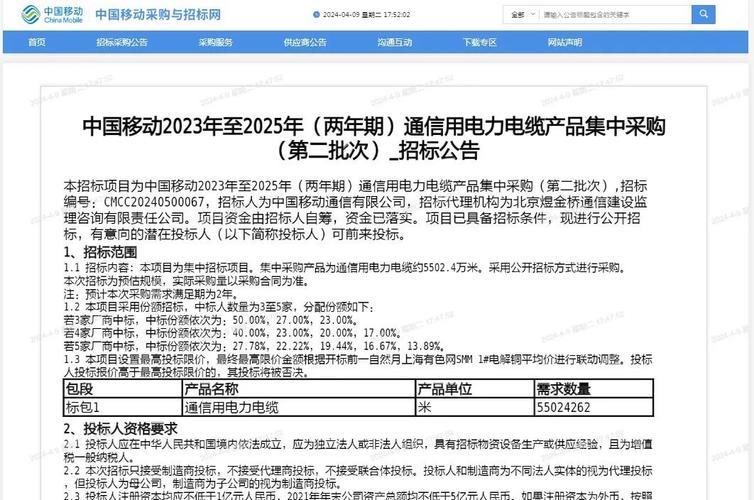754x500 pixels.
Task: Click the blue search magnifier button
Action: click(x=703, y=14)
